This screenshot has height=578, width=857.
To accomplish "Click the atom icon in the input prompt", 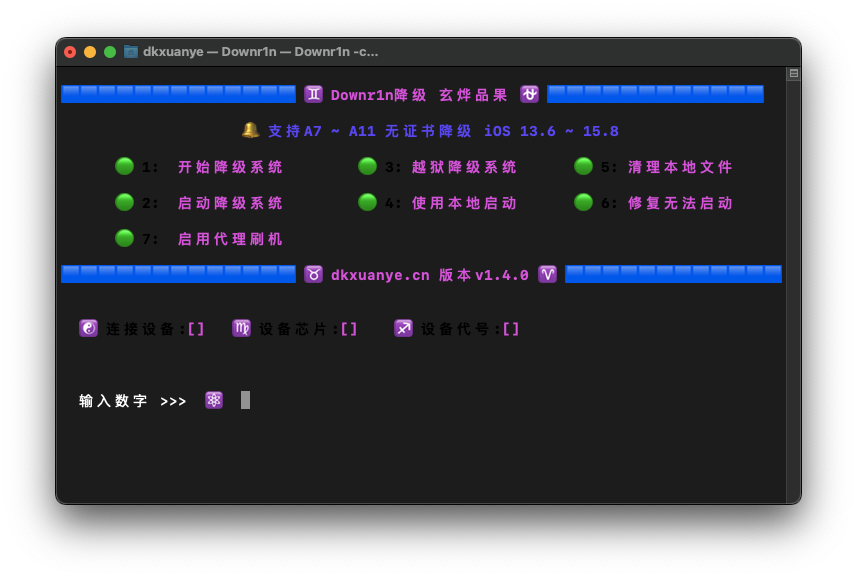I will point(214,400).
